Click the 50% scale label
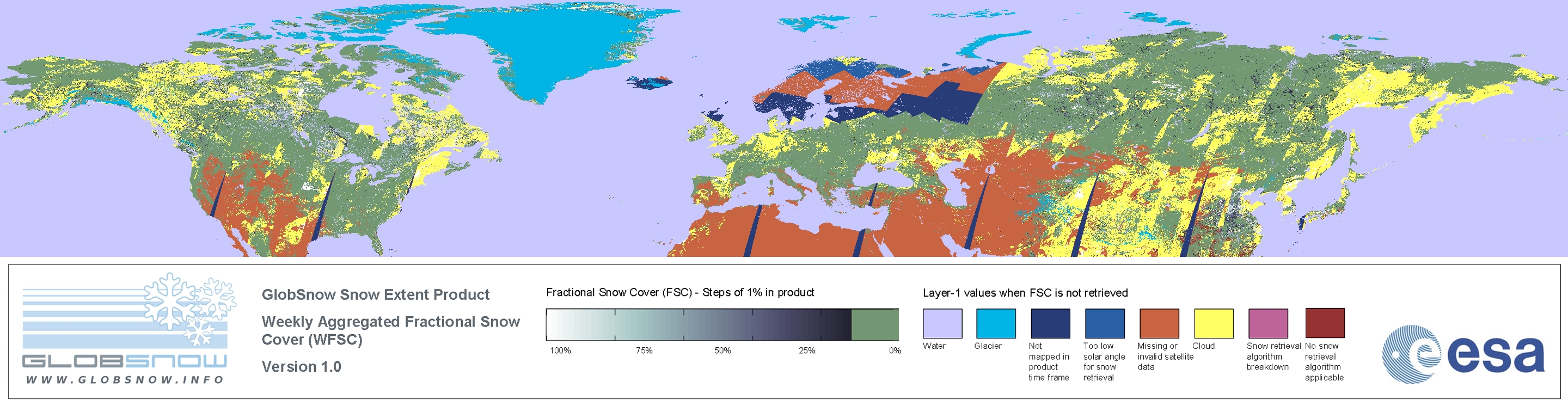 722,350
